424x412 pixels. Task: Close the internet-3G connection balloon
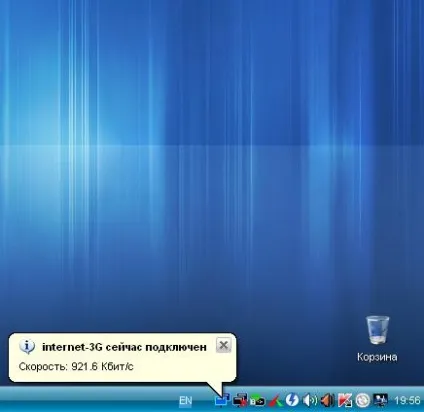coord(224,345)
